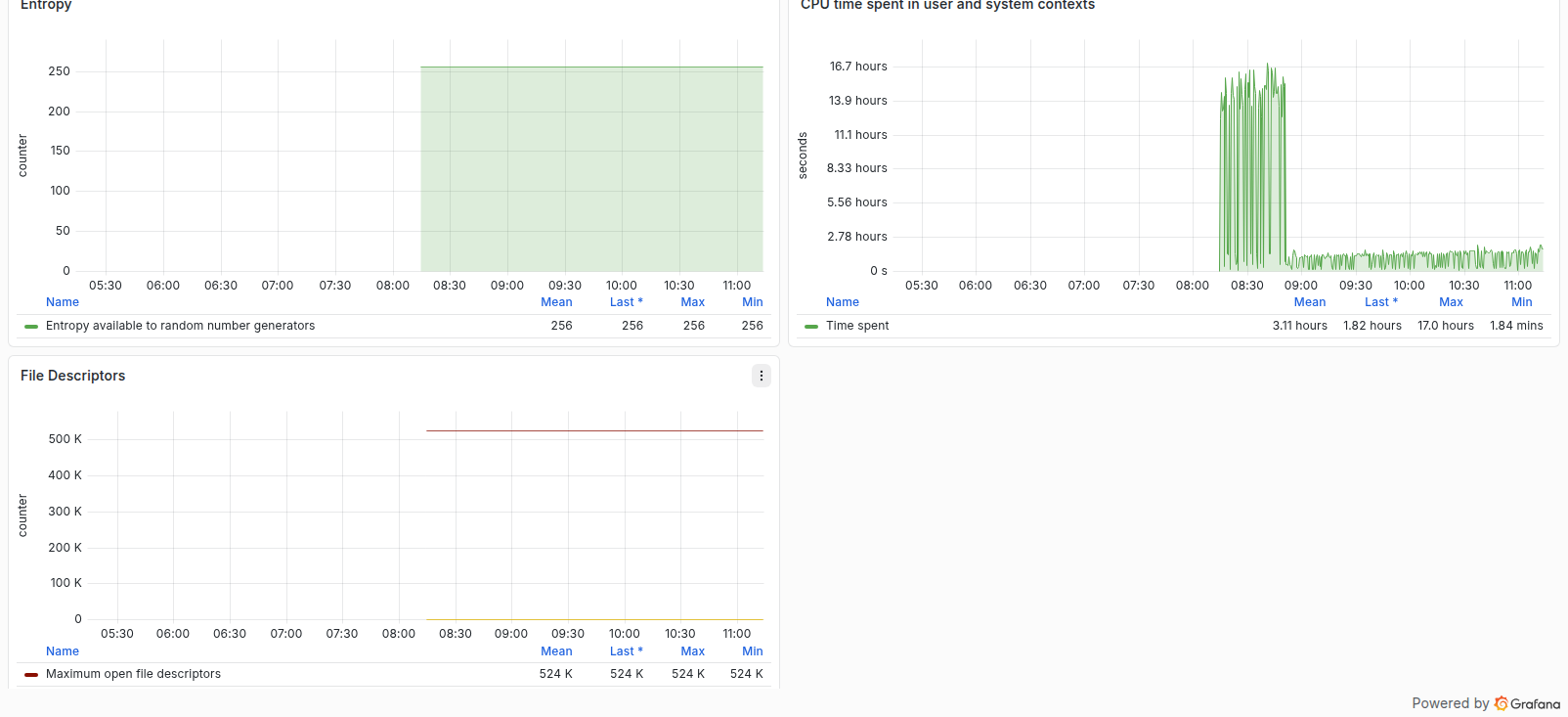Sort File Descriptors legend by Max
The image size is (1568, 717).
(x=692, y=651)
